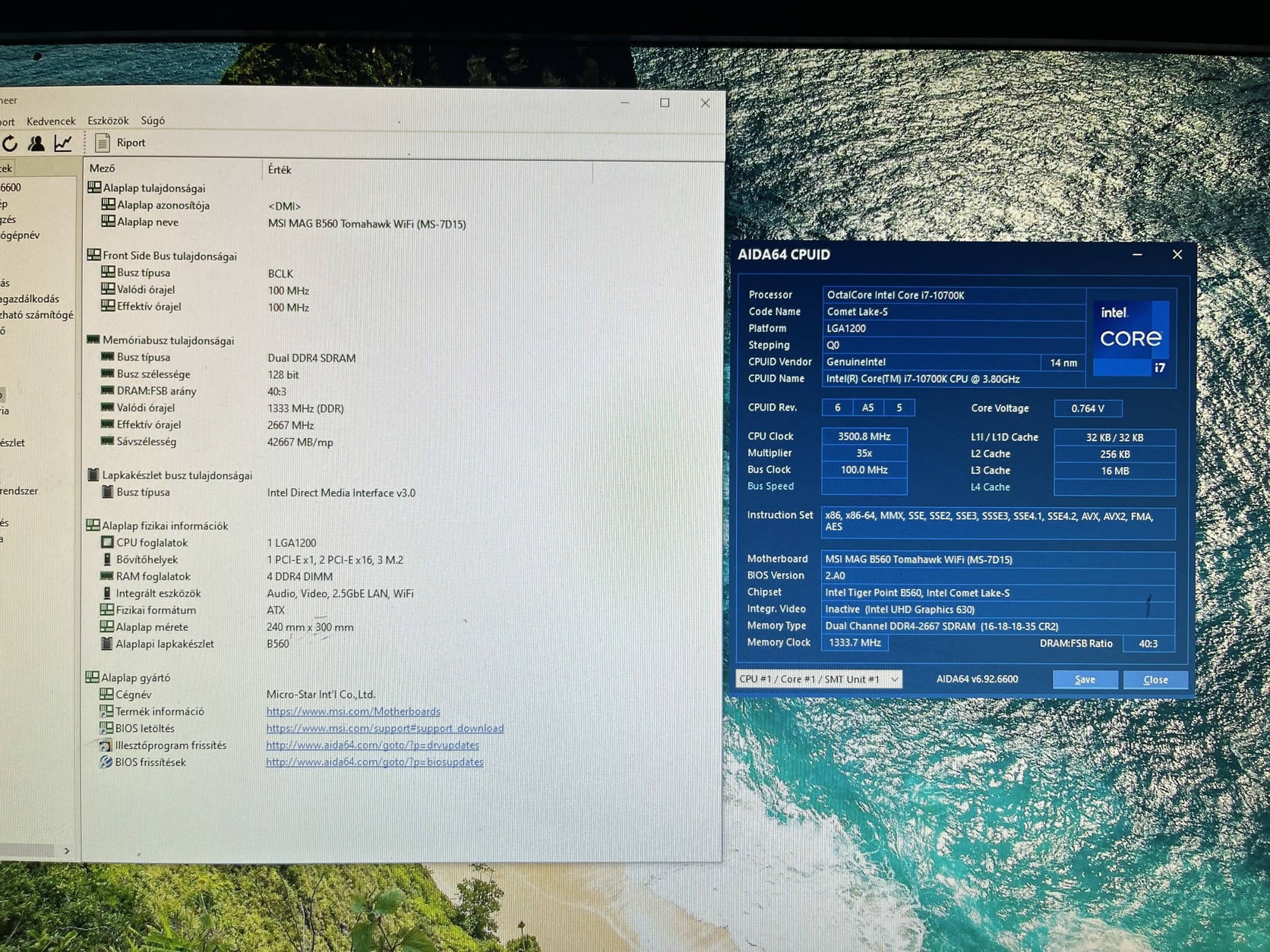Click the left pane scrollbar right arrow
Screen dimensions: 1270x952
(67, 851)
